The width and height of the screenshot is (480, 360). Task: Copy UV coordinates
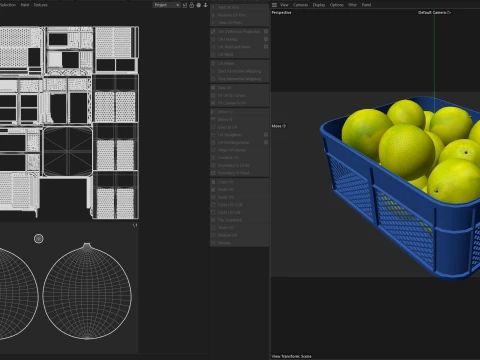coord(239,182)
